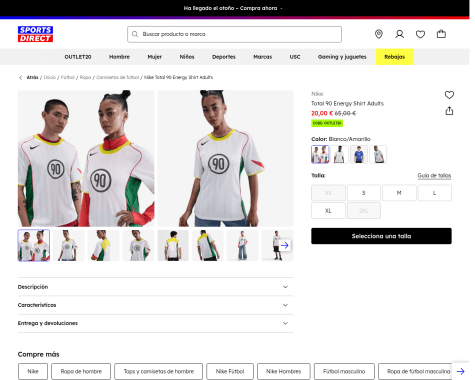Click the green CODE OUTLET20 badge
Image resolution: width=475 pixels, height=380 pixels.
point(327,123)
